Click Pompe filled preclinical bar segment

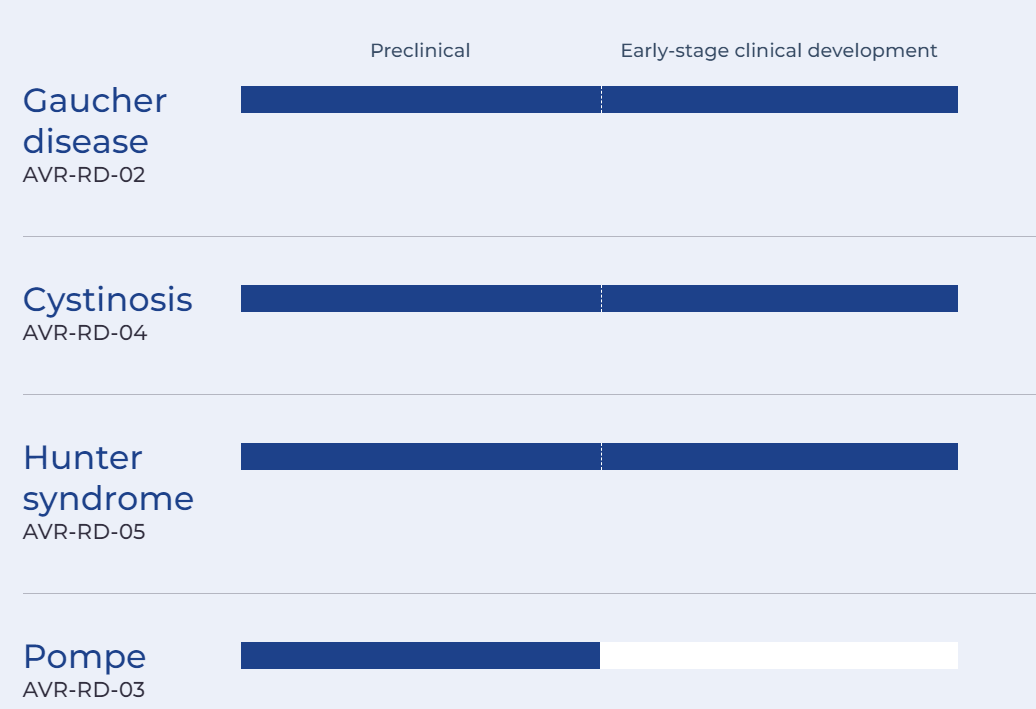click(420, 655)
